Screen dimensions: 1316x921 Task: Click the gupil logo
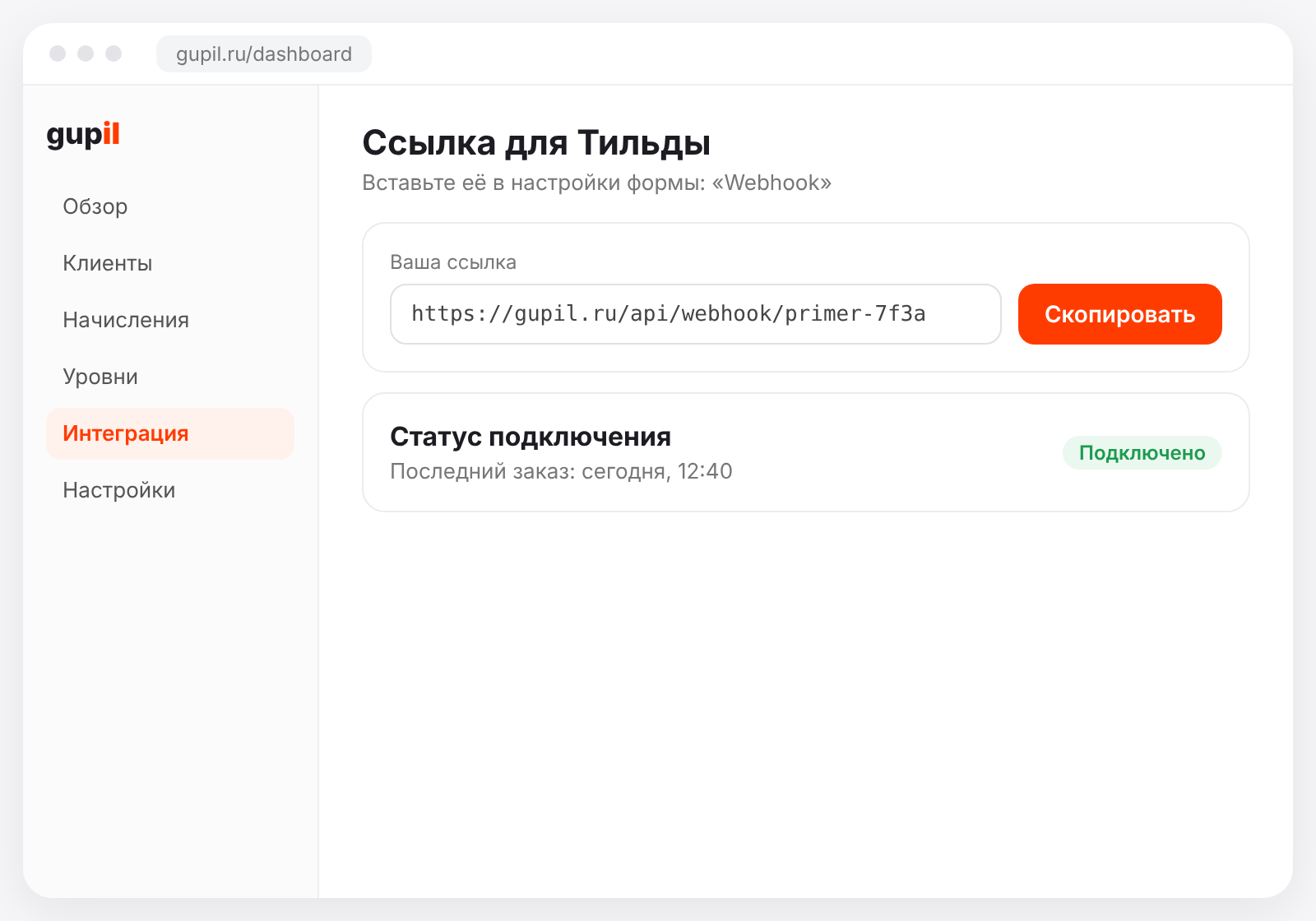click(83, 134)
